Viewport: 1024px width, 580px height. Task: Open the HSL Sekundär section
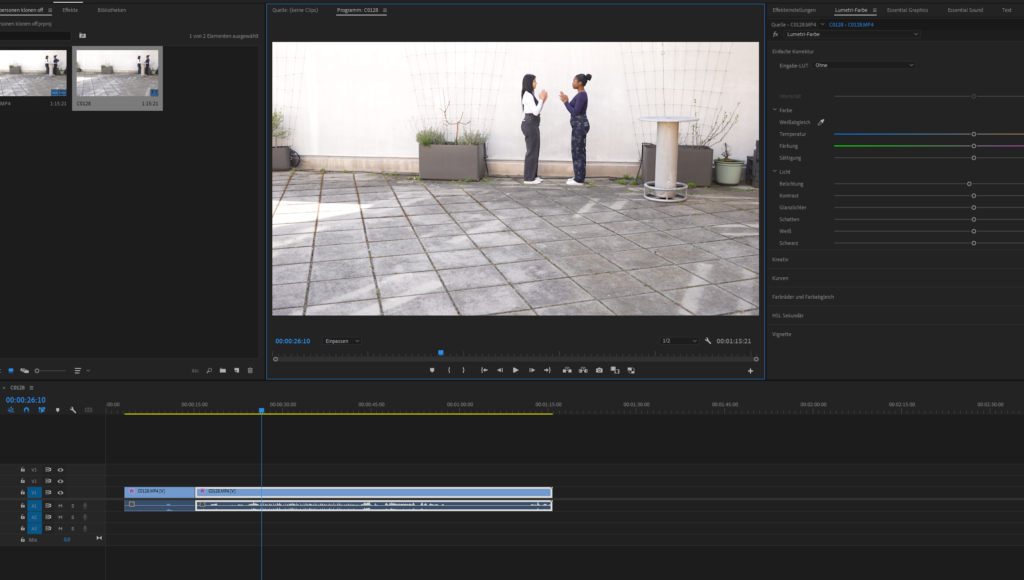pyautogui.click(x=788, y=315)
